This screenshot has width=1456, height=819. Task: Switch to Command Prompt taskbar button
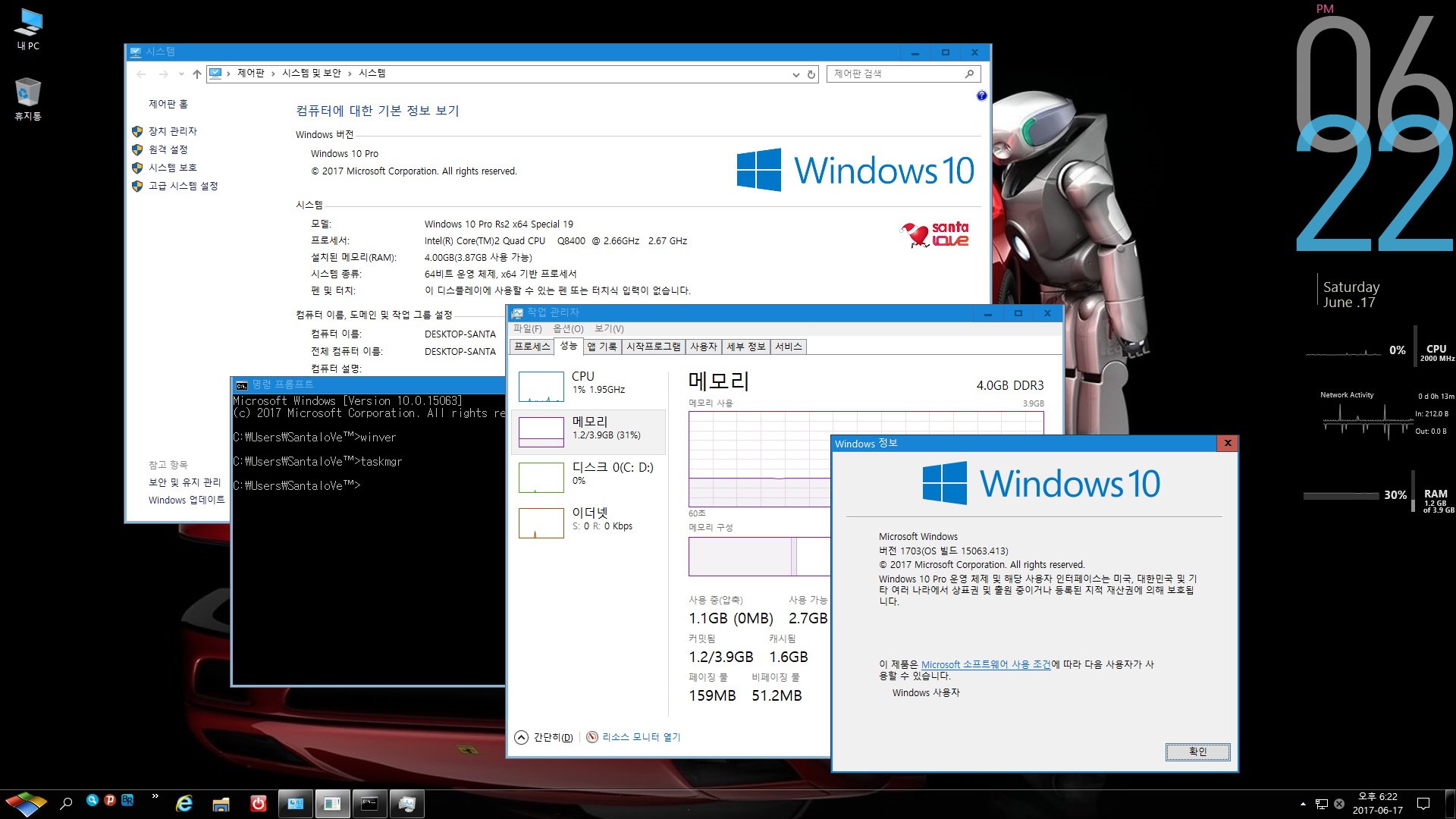[369, 804]
